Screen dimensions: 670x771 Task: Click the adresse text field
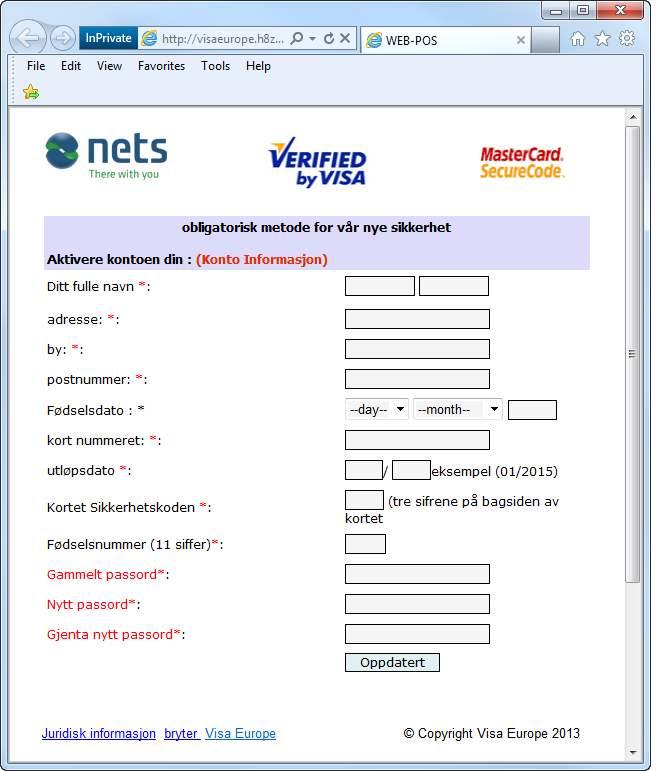pyautogui.click(x=417, y=319)
